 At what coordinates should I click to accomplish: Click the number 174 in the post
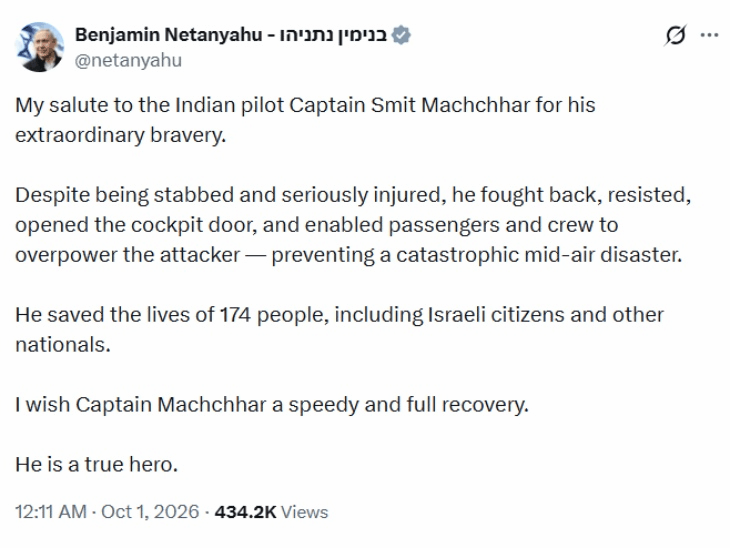pos(235,315)
